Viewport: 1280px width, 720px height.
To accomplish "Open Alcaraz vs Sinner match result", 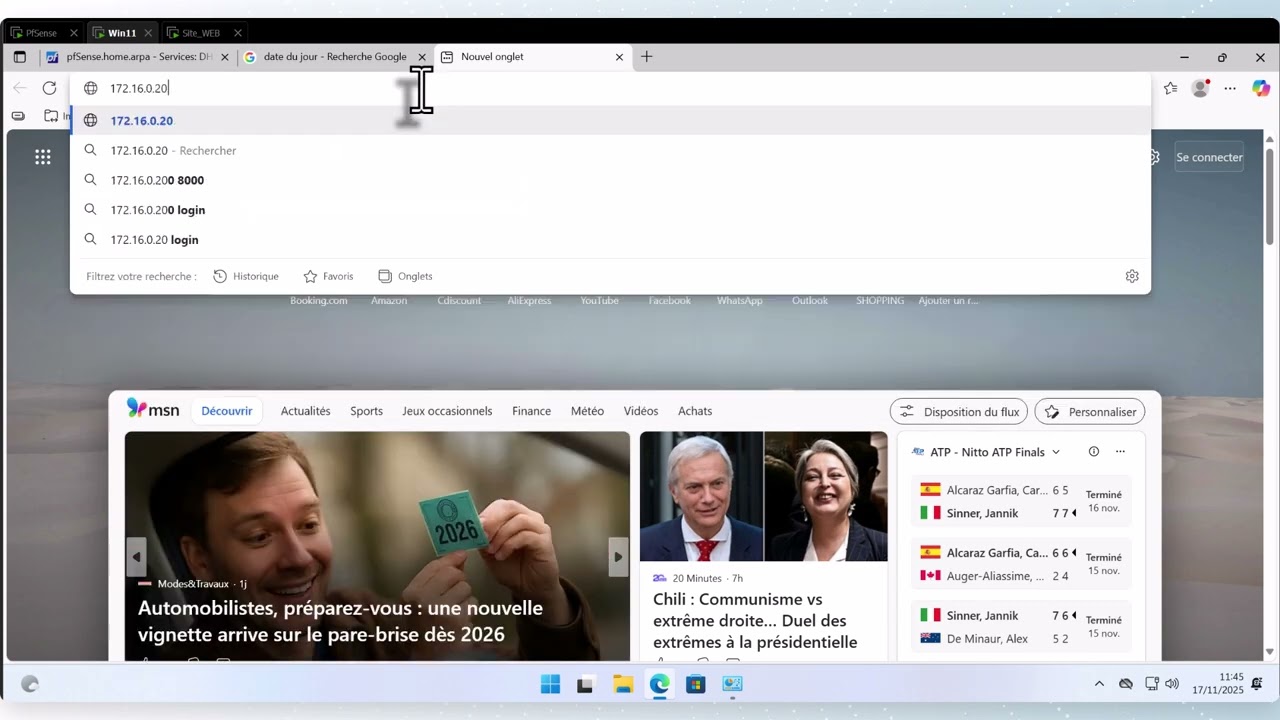I will pyautogui.click(x=1021, y=502).
